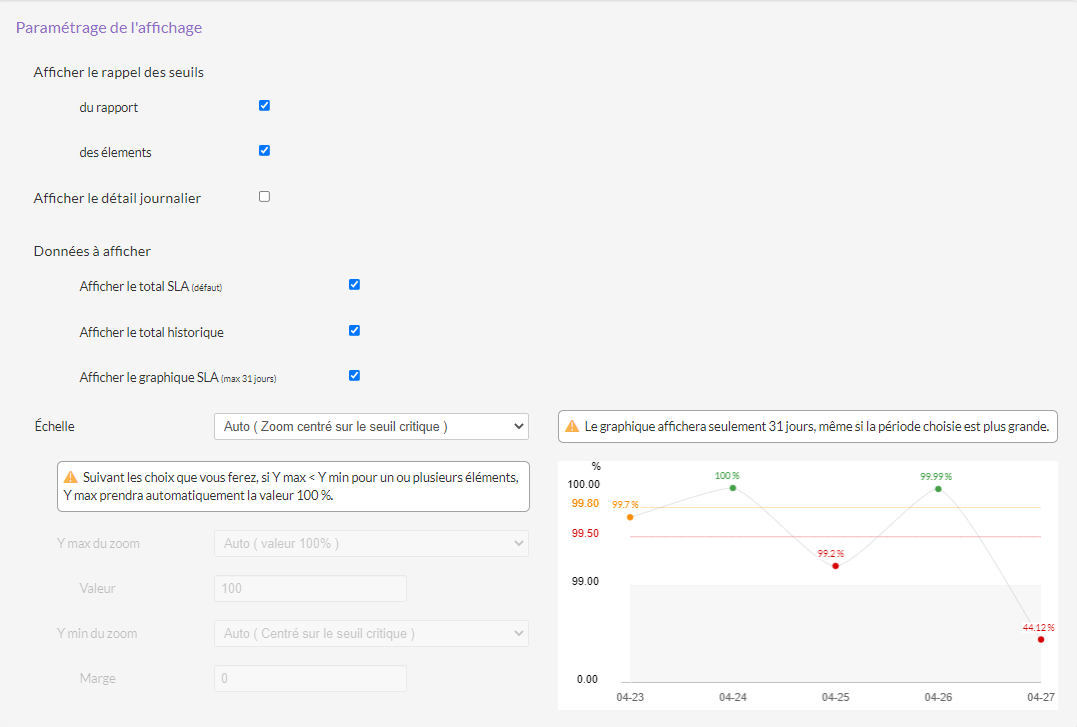Uncheck the 'du rapport' checkbox
The width and height of the screenshot is (1077, 727).
point(264,105)
